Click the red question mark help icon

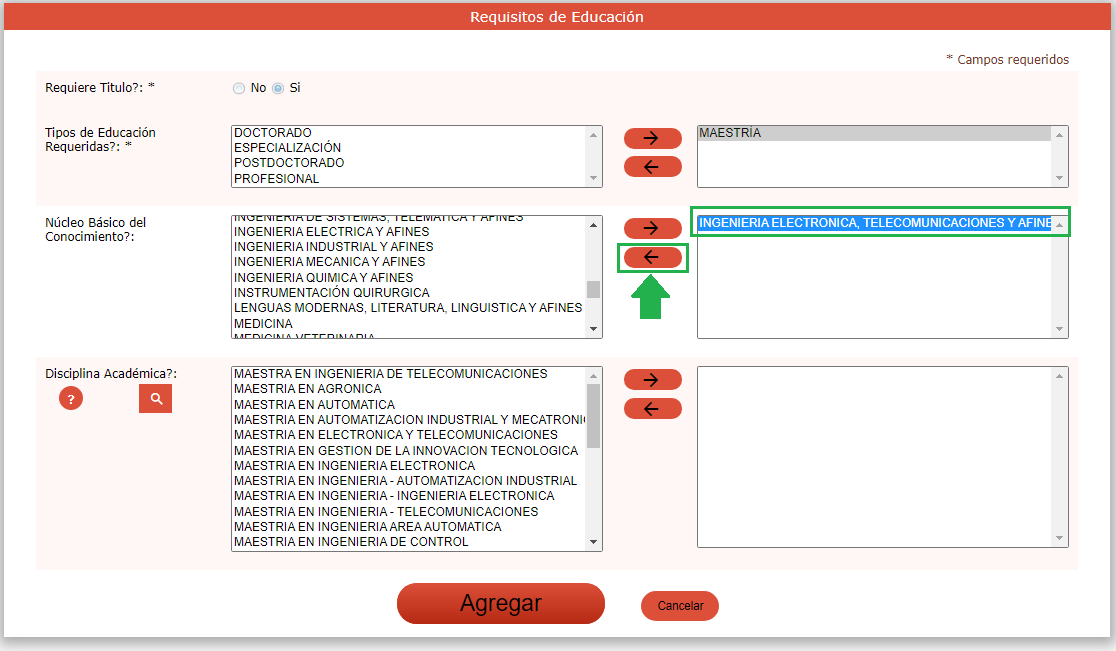(x=70, y=399)
